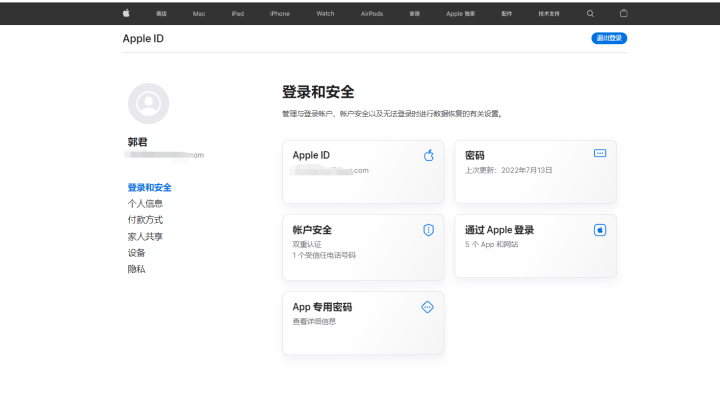Open the App 专用密码 card title

tap(322, 307)
